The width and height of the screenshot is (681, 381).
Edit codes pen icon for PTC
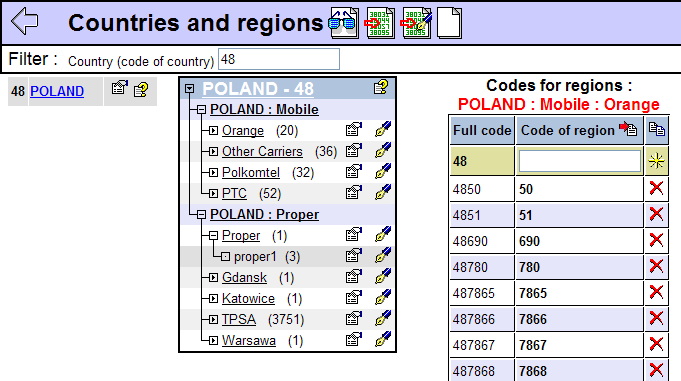coord(383,192)
